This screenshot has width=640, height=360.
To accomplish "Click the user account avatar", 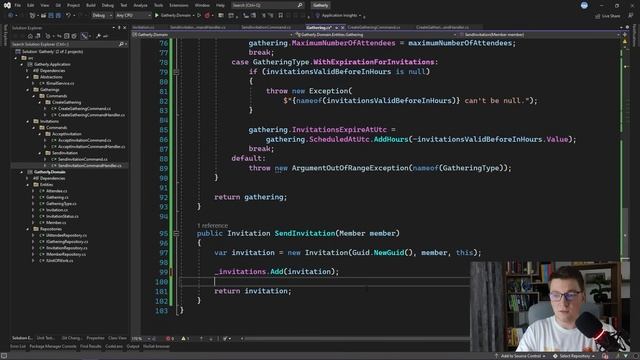I will click(x=584, y=5).
